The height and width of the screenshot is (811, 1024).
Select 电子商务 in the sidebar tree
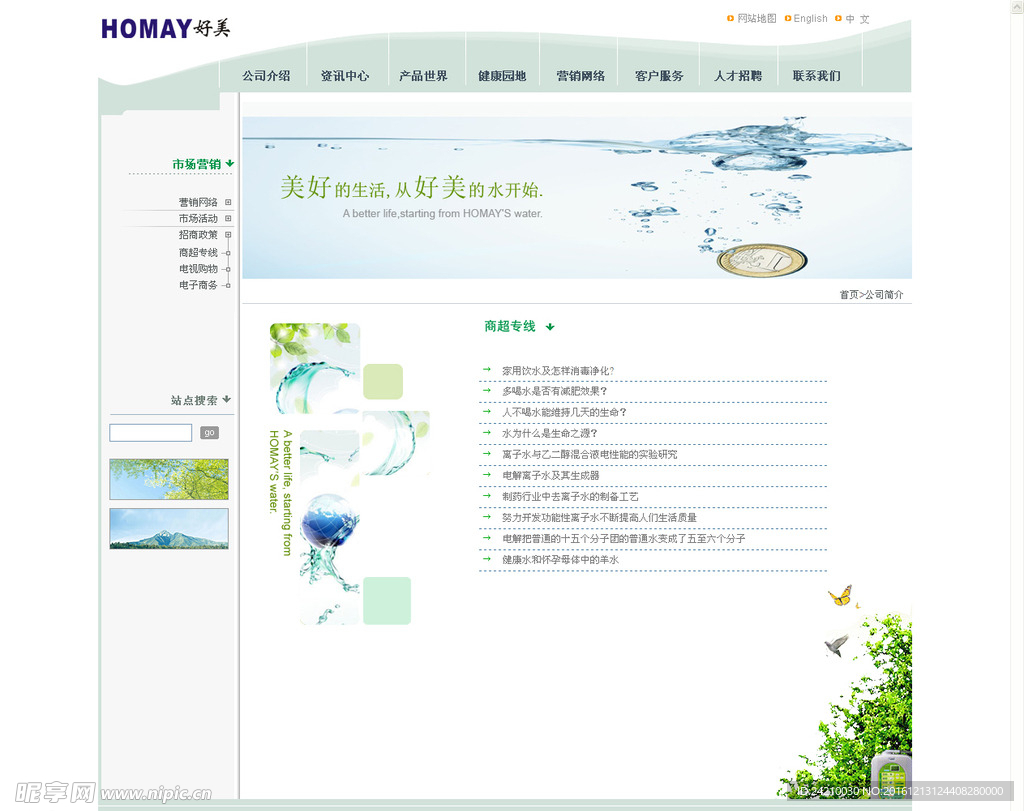coord(198,285)
